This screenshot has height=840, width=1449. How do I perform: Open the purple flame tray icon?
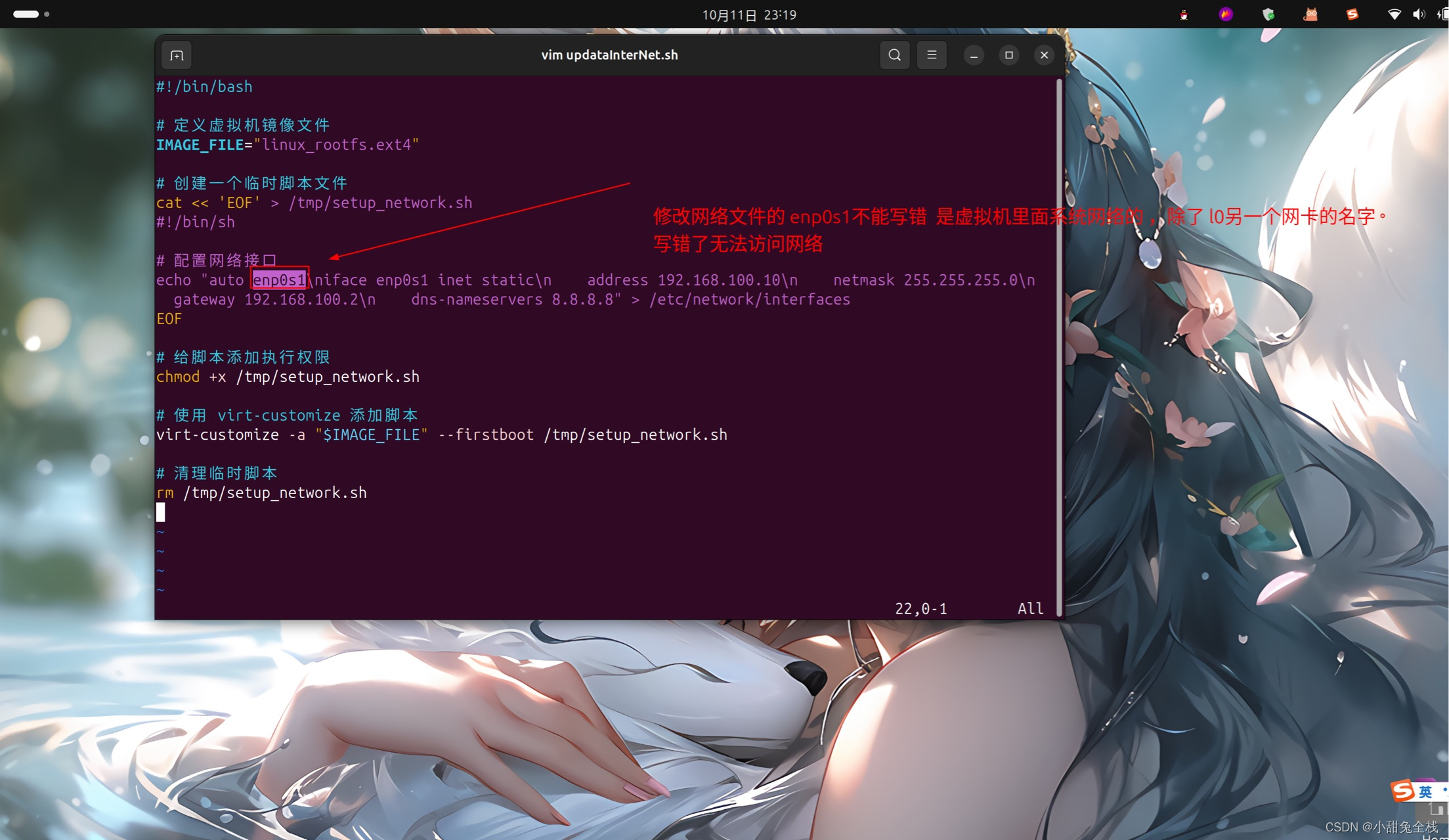1226,14
